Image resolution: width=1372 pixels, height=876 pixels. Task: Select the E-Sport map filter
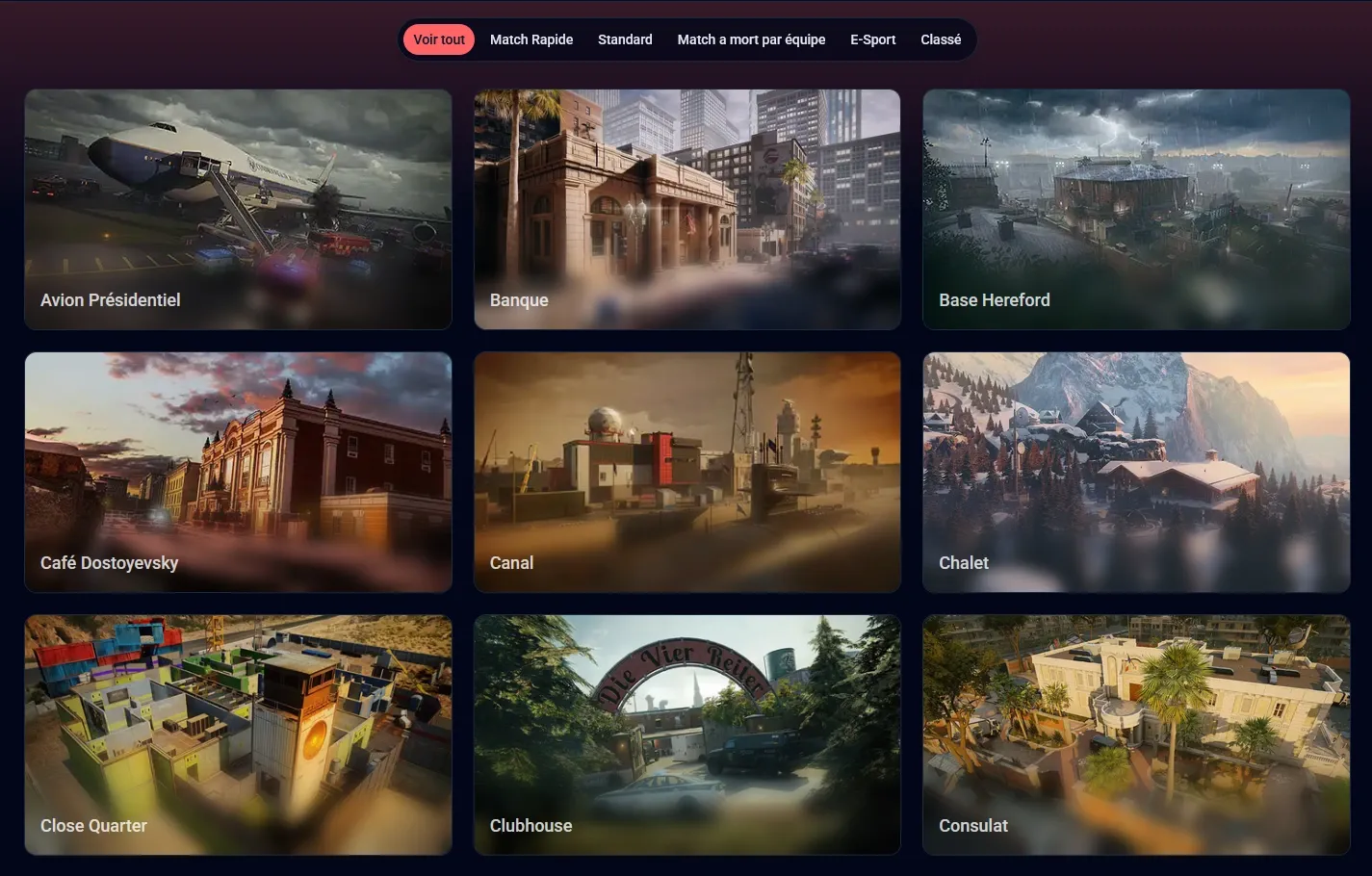point(872,39)
